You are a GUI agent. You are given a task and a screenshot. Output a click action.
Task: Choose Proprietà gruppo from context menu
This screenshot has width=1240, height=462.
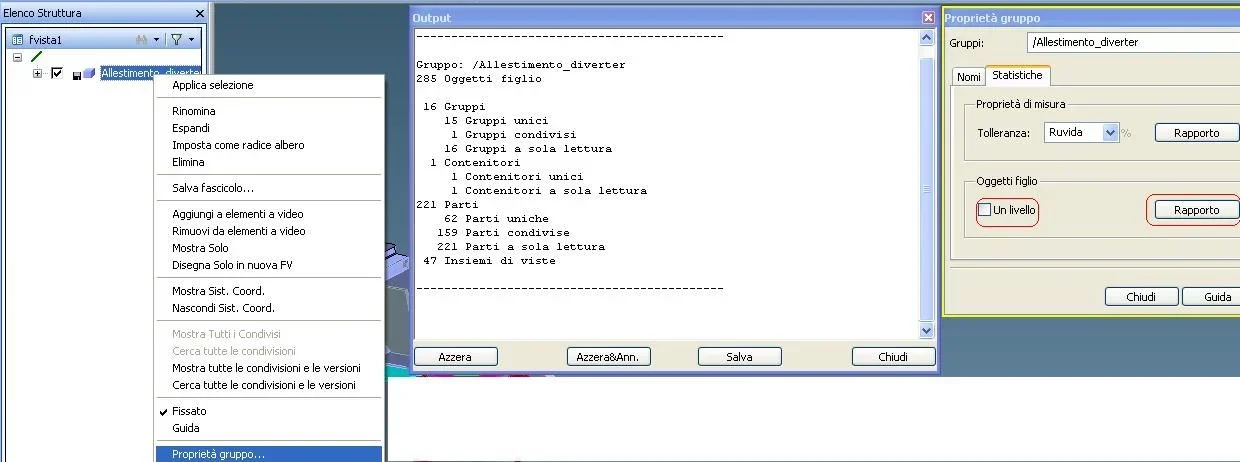[218, 454]
